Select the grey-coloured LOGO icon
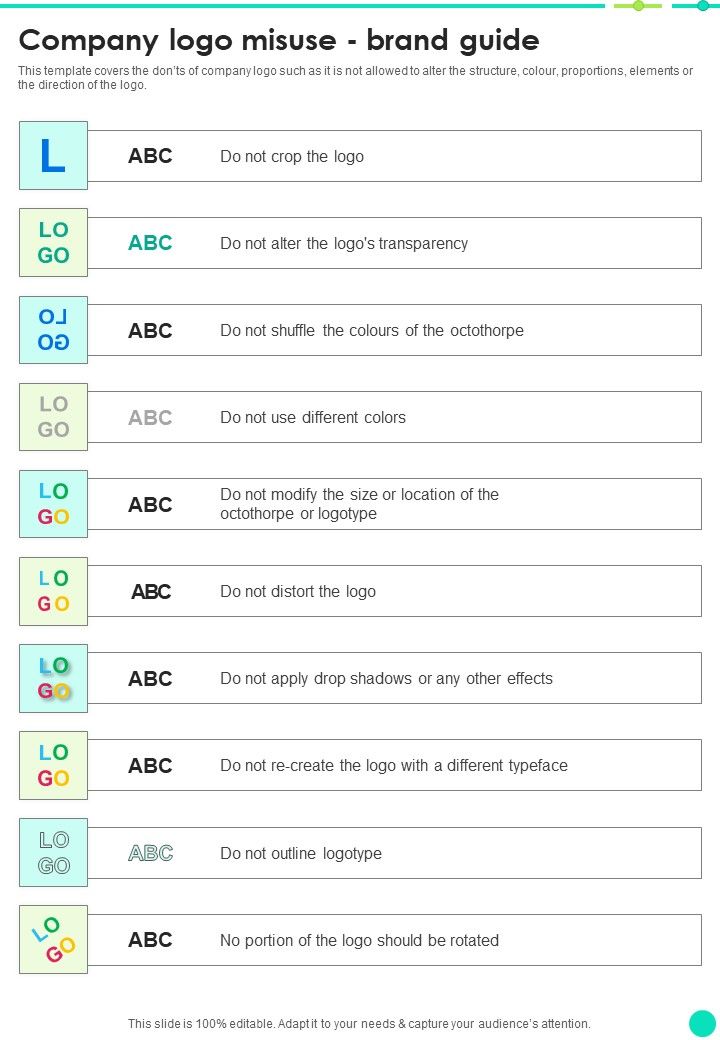The width and height of the screenshot is (720, 1040). [53, 417]
